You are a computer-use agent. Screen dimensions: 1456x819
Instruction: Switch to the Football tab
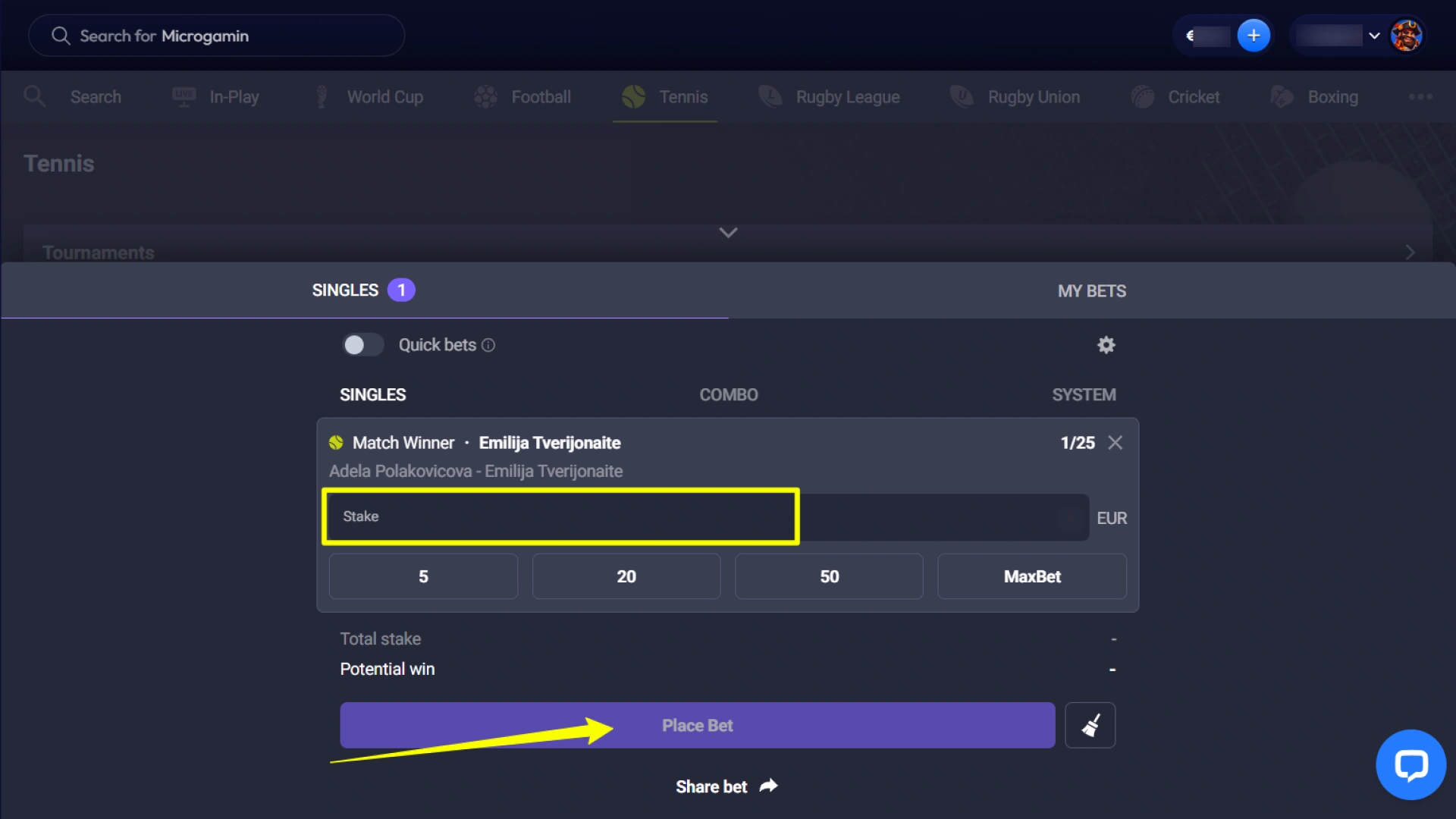[541, 97]
